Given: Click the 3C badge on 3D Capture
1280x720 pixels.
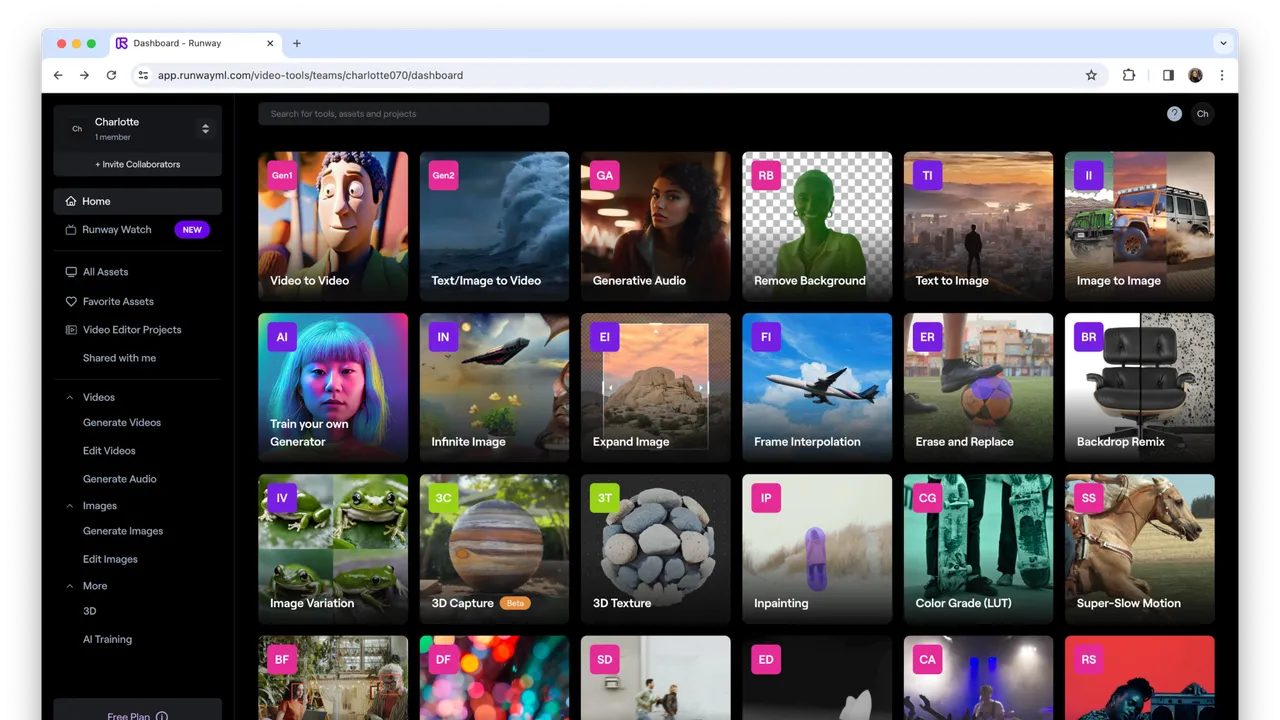Looking at the screenshot, I should click(443, 498).
